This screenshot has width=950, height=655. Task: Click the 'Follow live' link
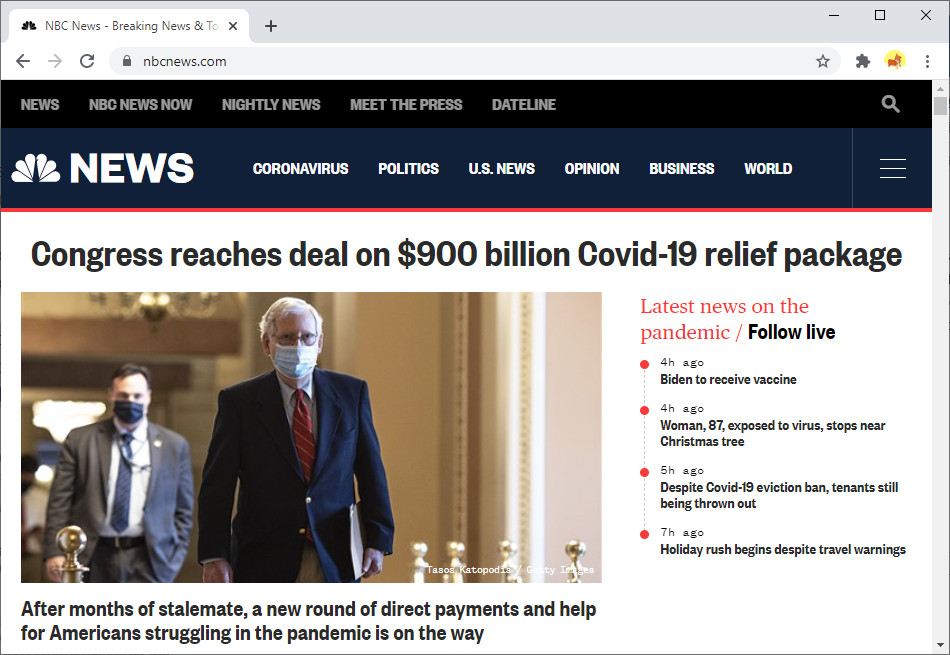(791, 332)
